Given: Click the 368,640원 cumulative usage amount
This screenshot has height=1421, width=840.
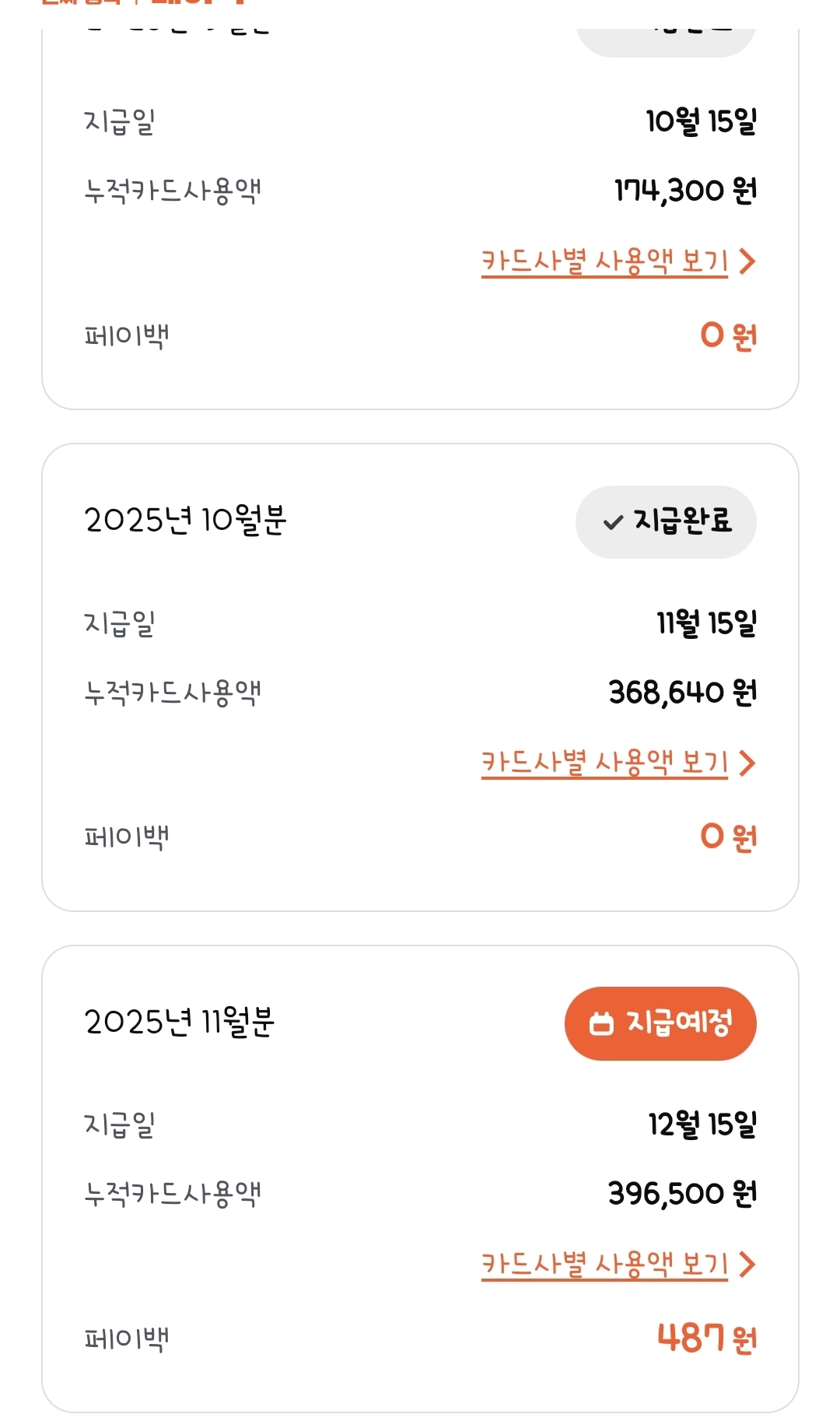Looking at the screenshot, I should coord(682,692).
